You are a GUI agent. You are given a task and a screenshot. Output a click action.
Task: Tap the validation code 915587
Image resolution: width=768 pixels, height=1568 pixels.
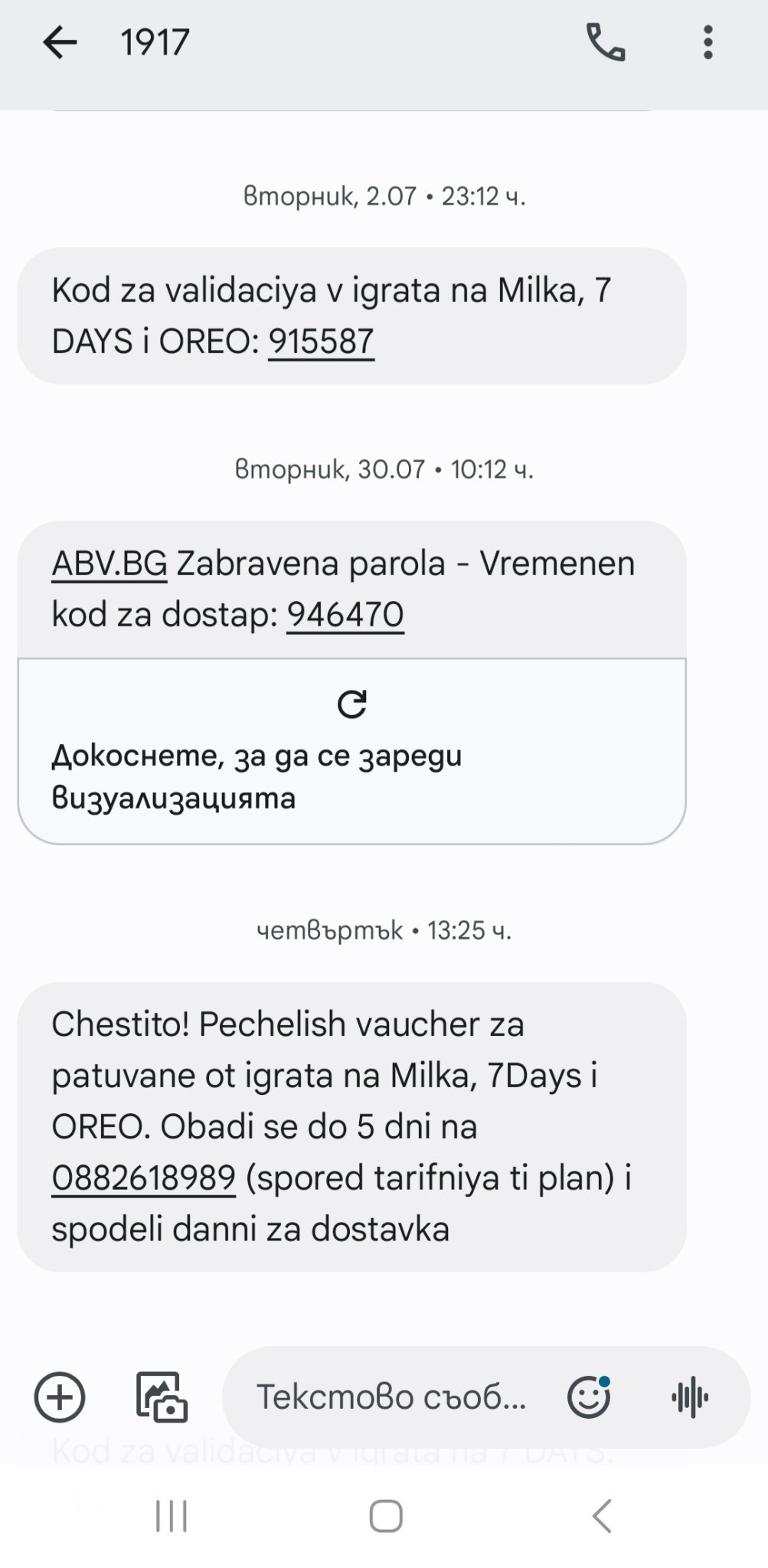(x=321, y=341)
